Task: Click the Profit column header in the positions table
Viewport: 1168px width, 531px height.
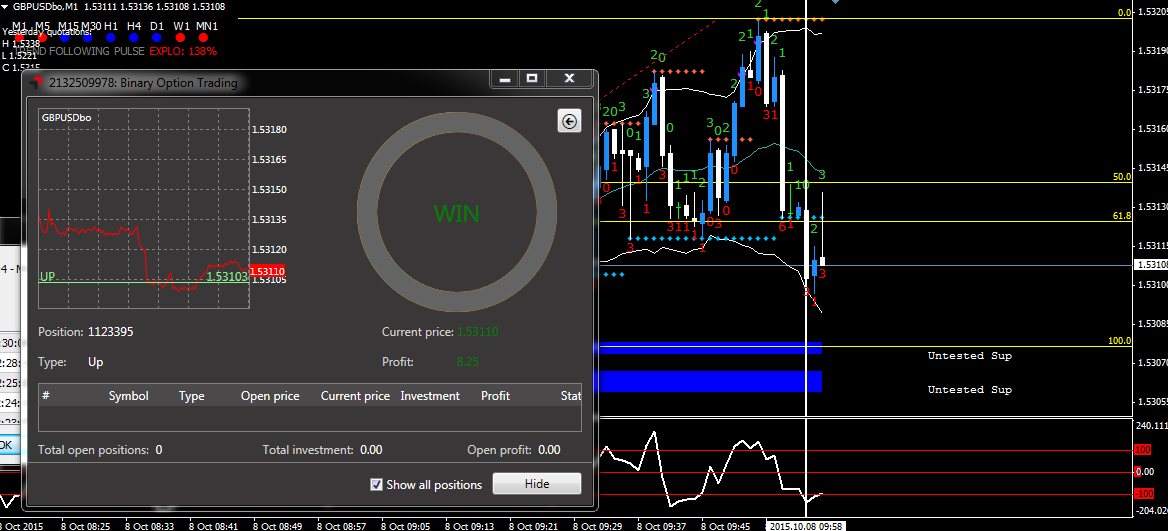Action: click(x=495, y=396)
